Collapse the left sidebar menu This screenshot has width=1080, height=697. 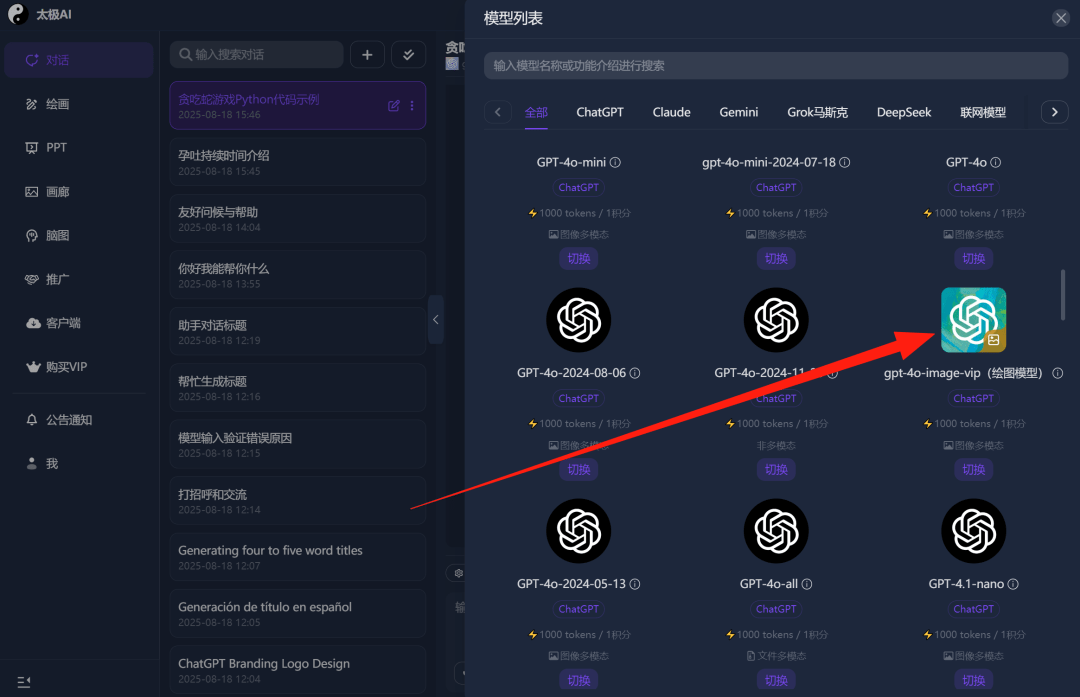click(x=24, y=682)
